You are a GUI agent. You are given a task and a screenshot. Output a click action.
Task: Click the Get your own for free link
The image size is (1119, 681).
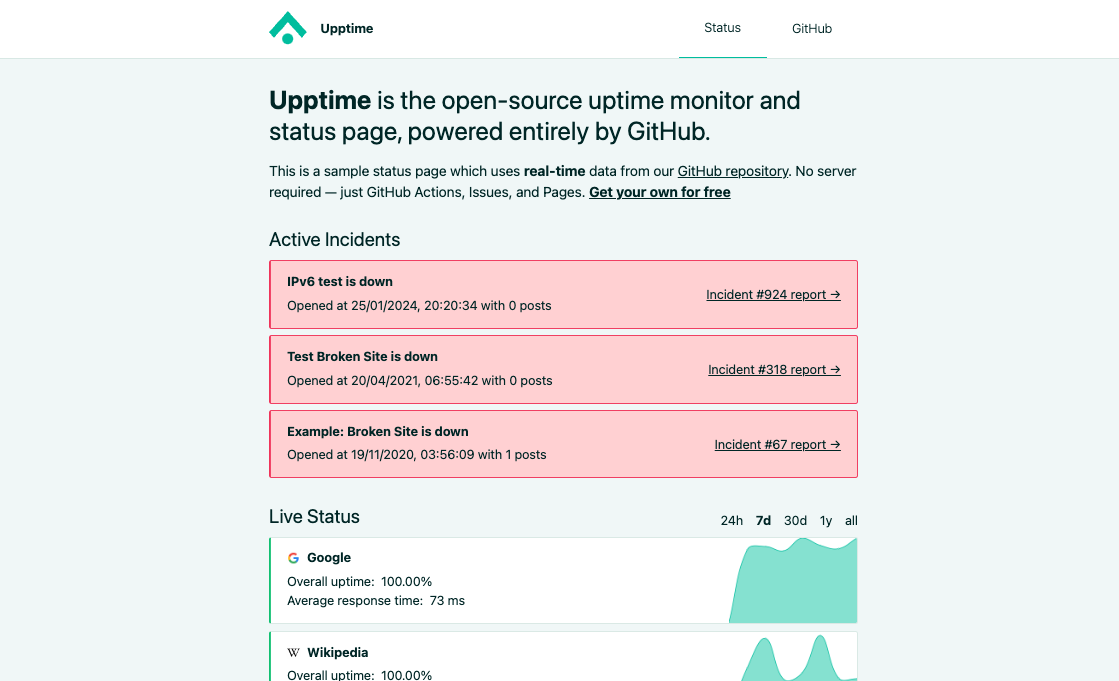pyautogui.click(x=659, y=192)
